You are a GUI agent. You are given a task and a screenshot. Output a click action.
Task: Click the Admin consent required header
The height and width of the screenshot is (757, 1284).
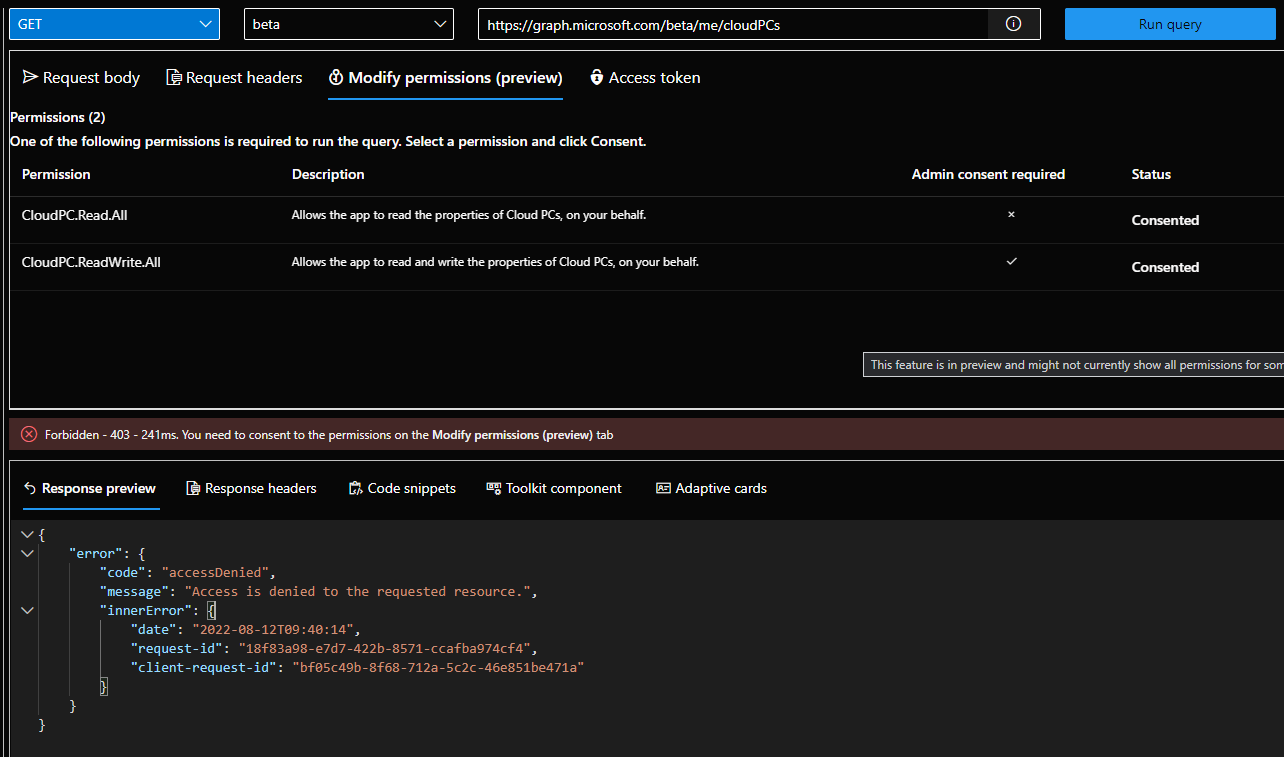(x=988, y=174)
